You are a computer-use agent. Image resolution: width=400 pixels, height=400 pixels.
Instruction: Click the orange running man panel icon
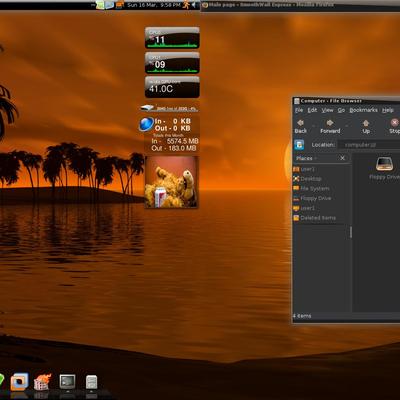coord(186,5)
